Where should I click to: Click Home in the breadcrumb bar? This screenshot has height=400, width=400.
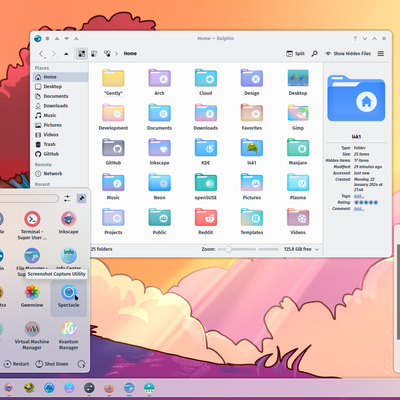tap(130, 53)
